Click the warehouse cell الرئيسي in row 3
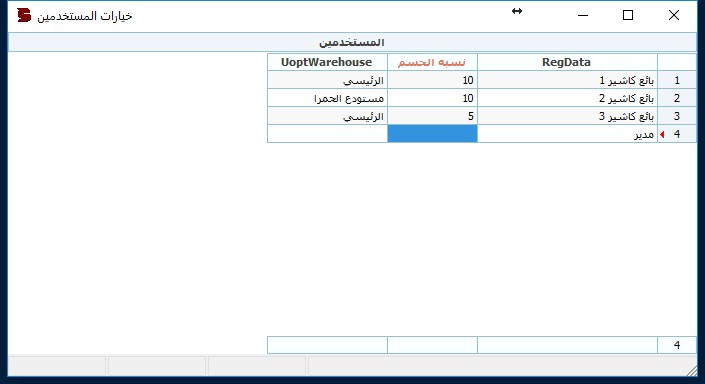 327,116
